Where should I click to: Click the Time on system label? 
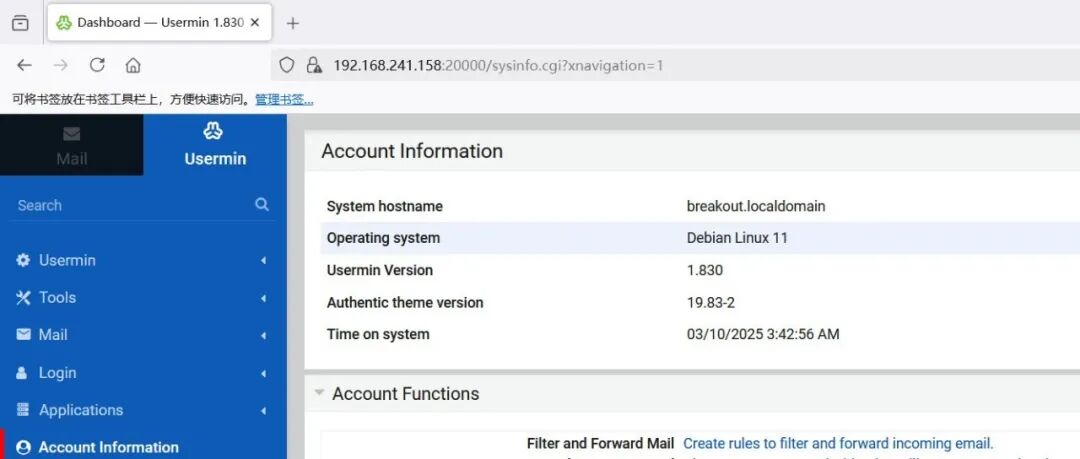[377, 334]
